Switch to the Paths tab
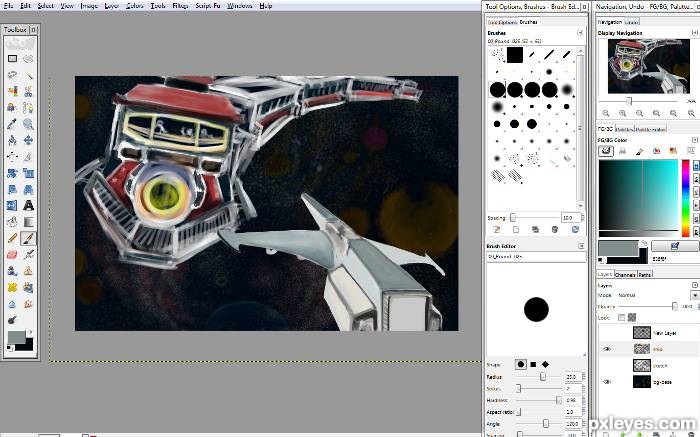The image size is (700, 437). (x=645, y=275)
